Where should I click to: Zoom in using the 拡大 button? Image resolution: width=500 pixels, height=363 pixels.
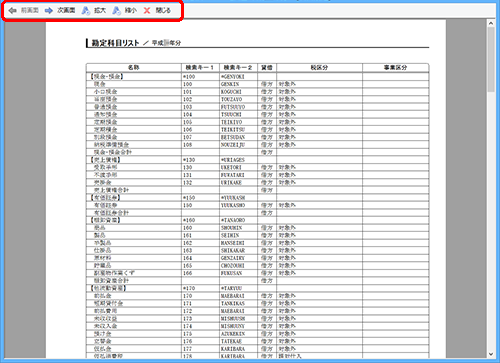click(x=94, y=10)
